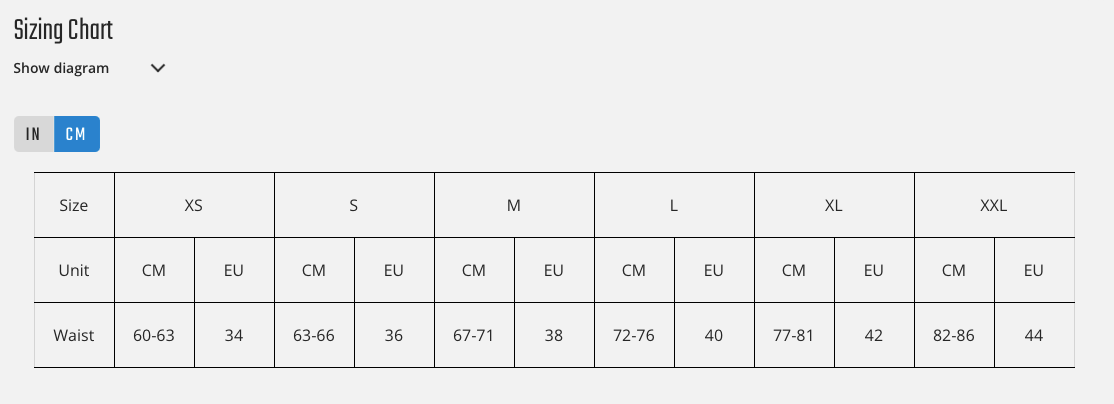Select the CM unit toggle
The height and width of the screenshot is (404, 1114).
pyautogui.click(x=76, y=134)
